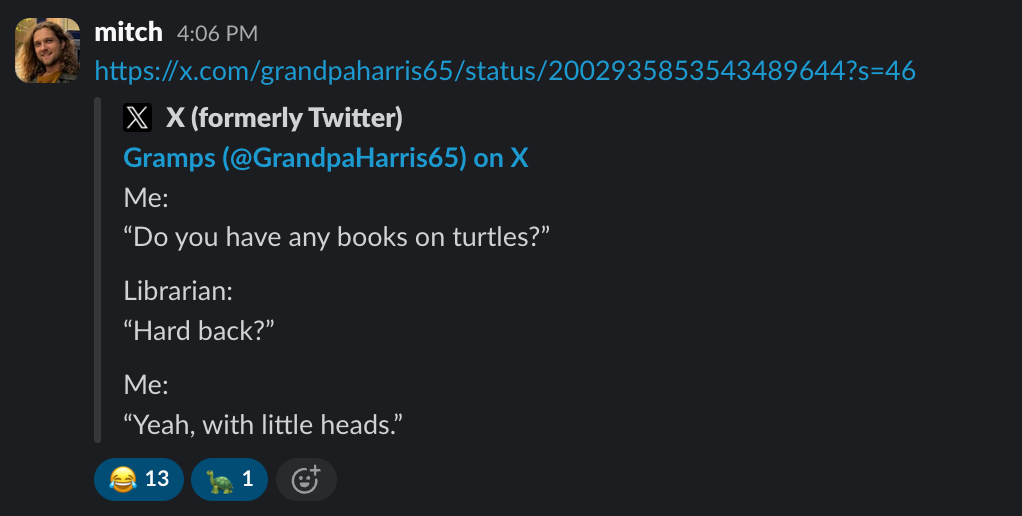Toggle the turtle reaction count showing 1
1022x516 pixels.
[247, 480]
